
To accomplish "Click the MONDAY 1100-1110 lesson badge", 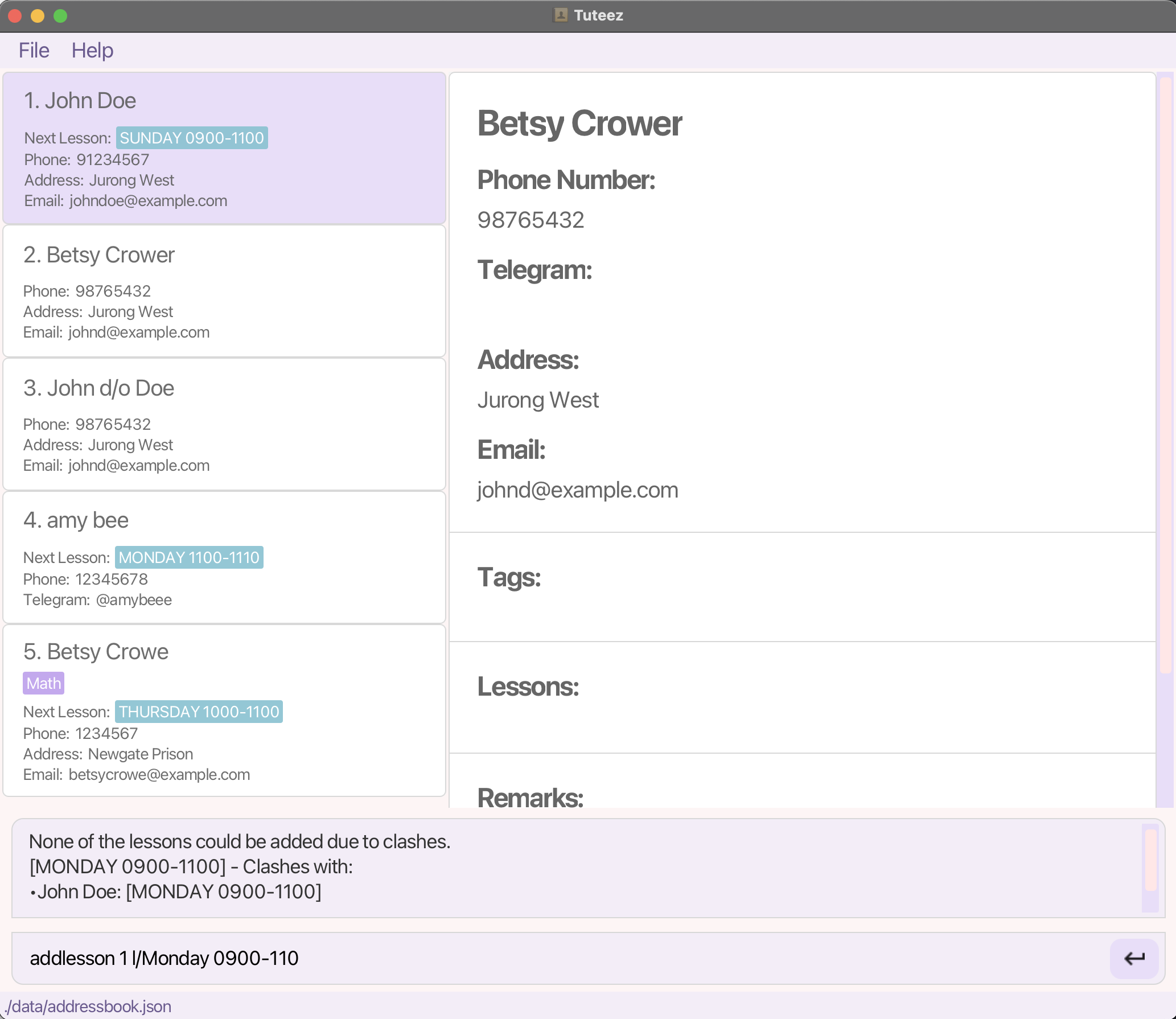I will click(x=189, y=558).
